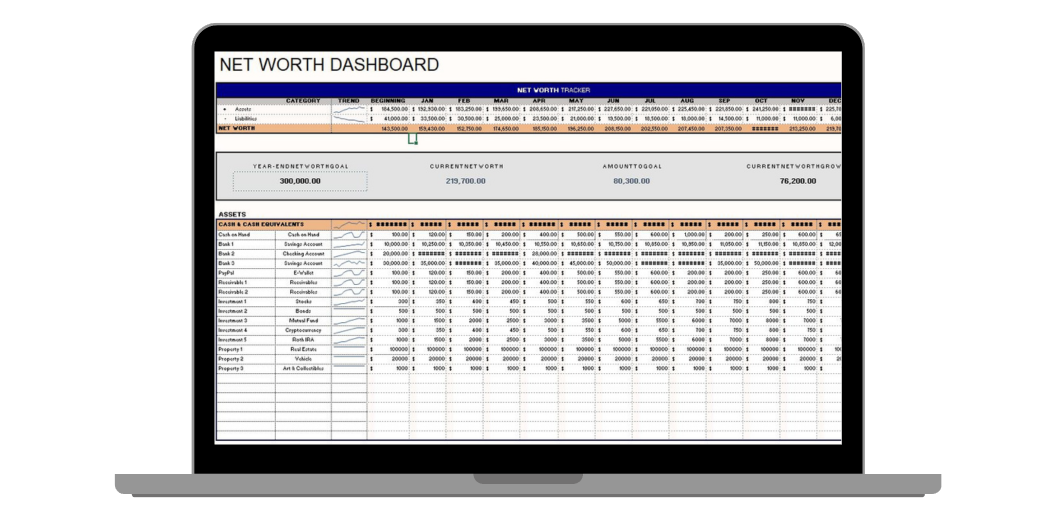Click the Amount To Goal value 80,300.00

(630, 181)
